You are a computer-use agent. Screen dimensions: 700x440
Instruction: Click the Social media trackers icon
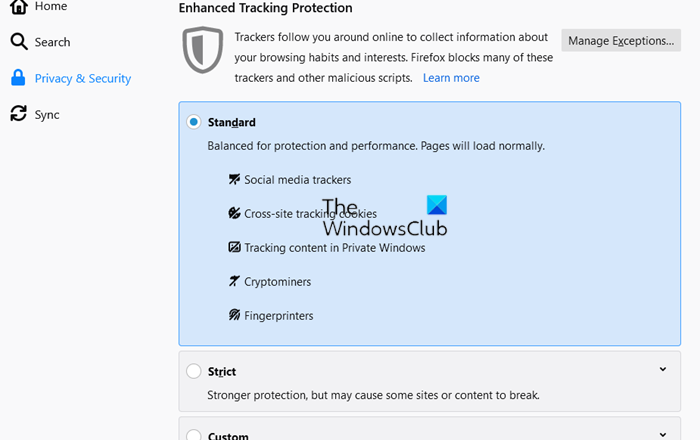(x=234, y=180)
